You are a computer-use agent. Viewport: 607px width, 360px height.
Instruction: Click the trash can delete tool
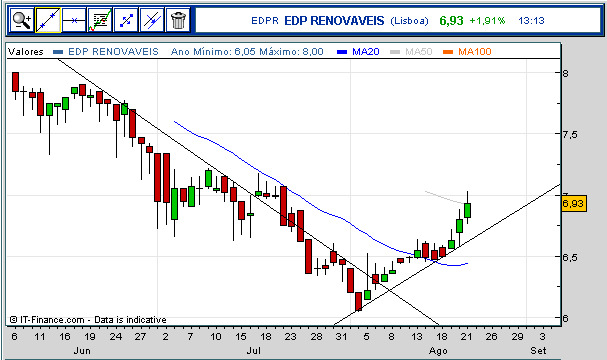[x=178, y=20]
